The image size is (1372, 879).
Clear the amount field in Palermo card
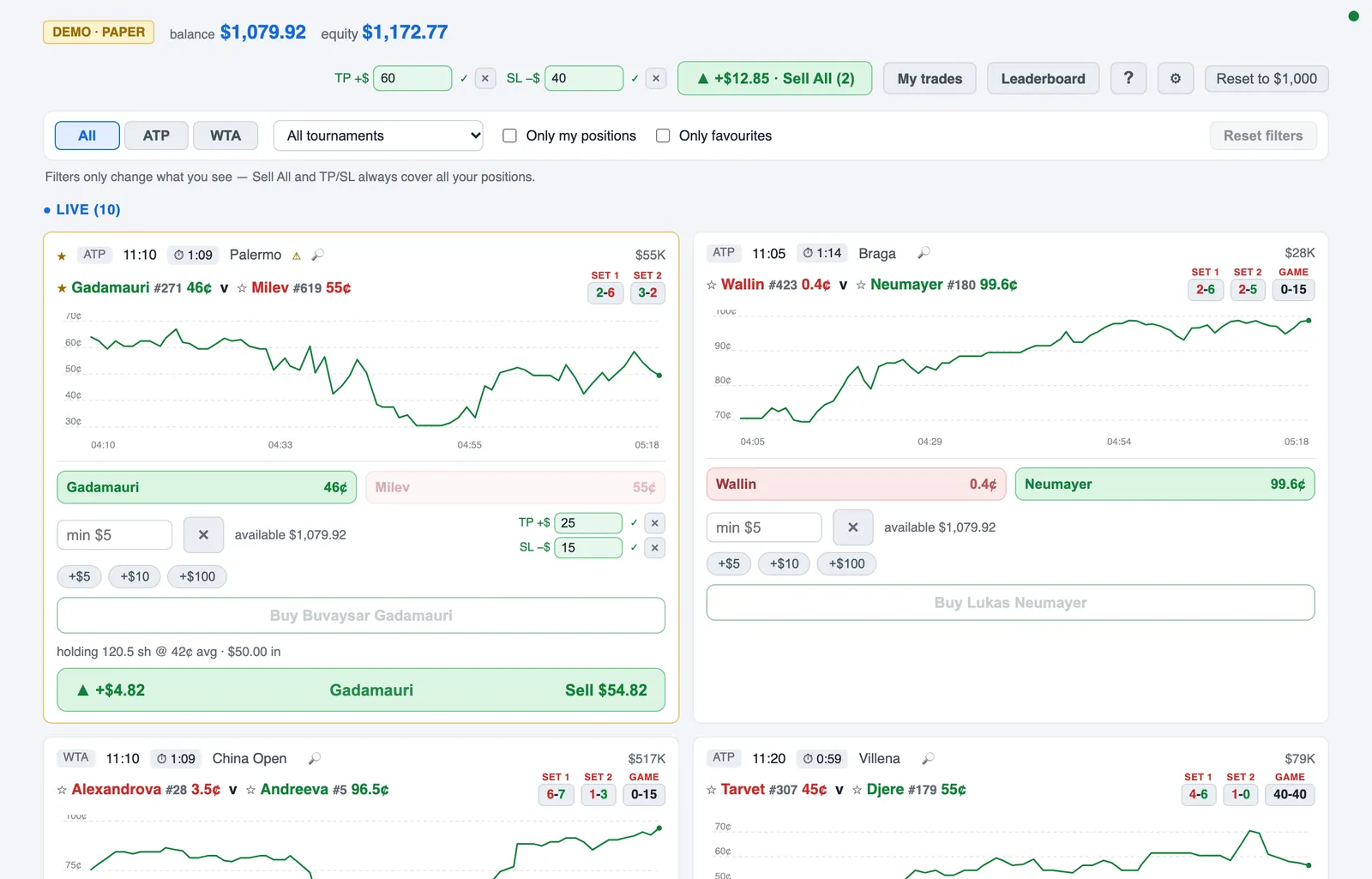(x=203, y=535)
